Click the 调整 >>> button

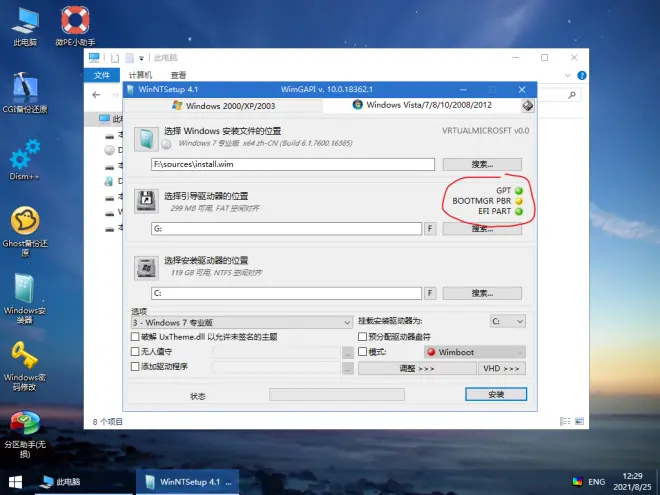pyautogui.click(x=417, y=368)
